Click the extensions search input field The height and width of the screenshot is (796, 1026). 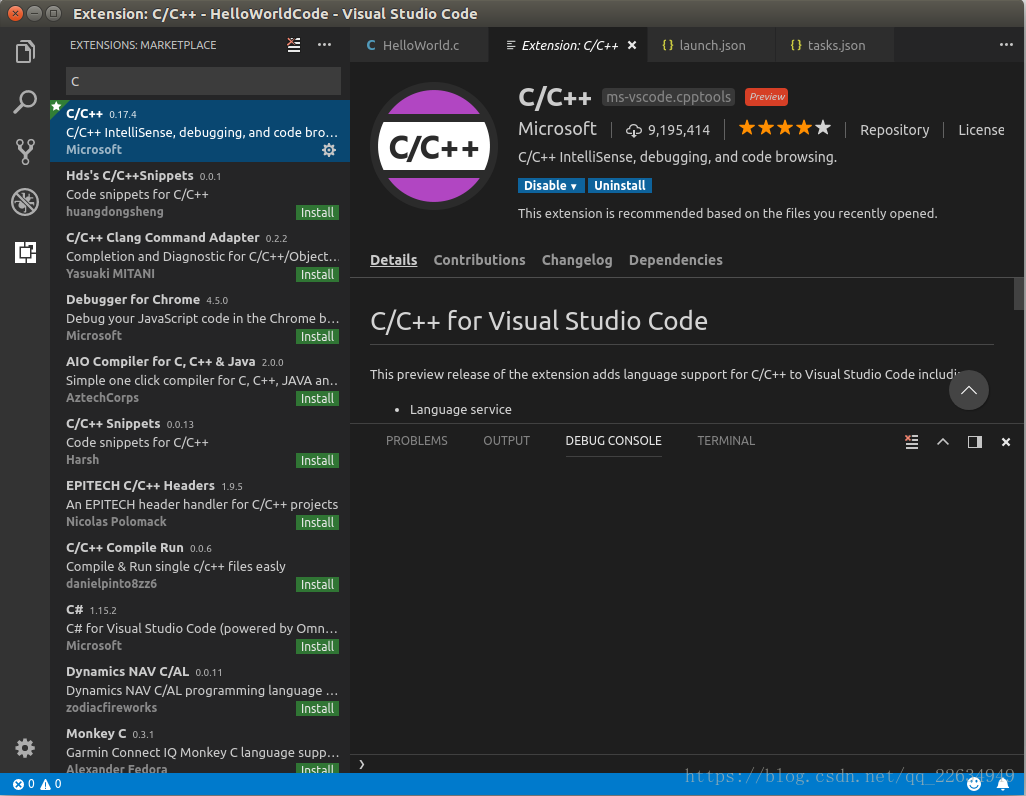[x=203, y=81]
